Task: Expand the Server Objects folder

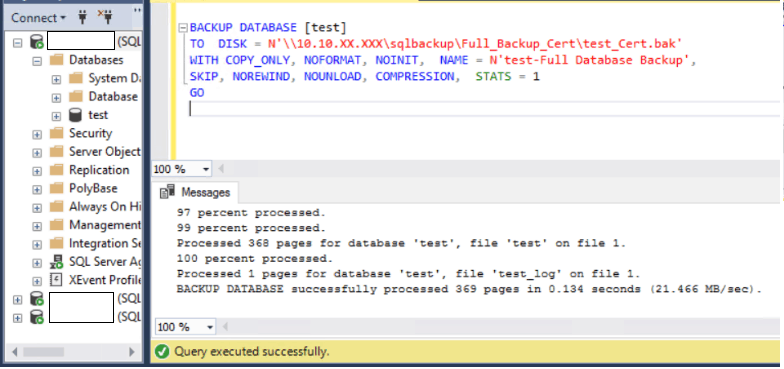Action: (37, 153)
